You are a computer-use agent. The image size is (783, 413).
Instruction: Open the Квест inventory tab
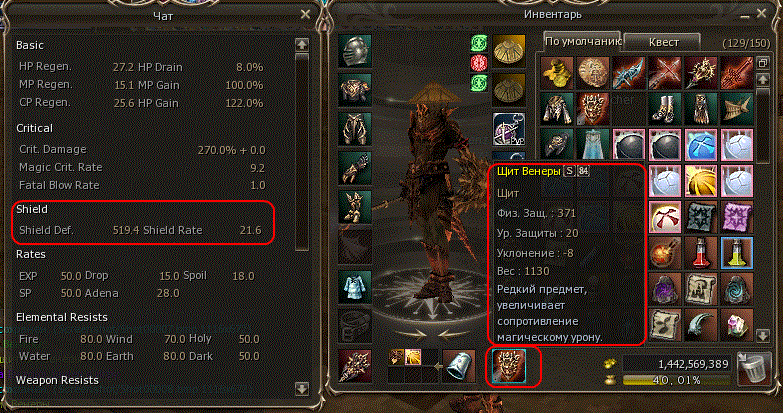[664, 42]
